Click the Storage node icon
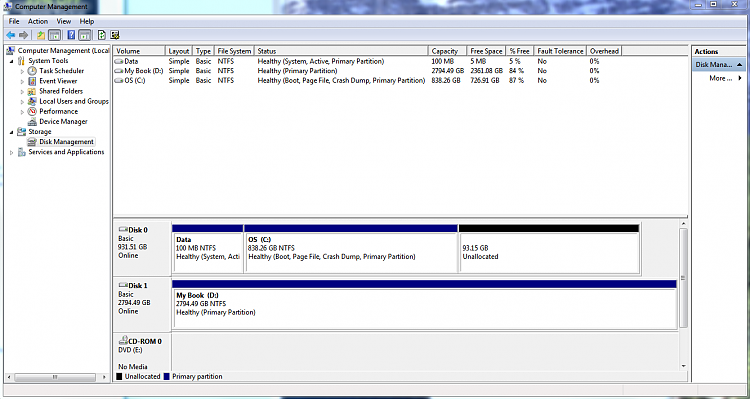 pyautogui.click(x=22, y=132)
